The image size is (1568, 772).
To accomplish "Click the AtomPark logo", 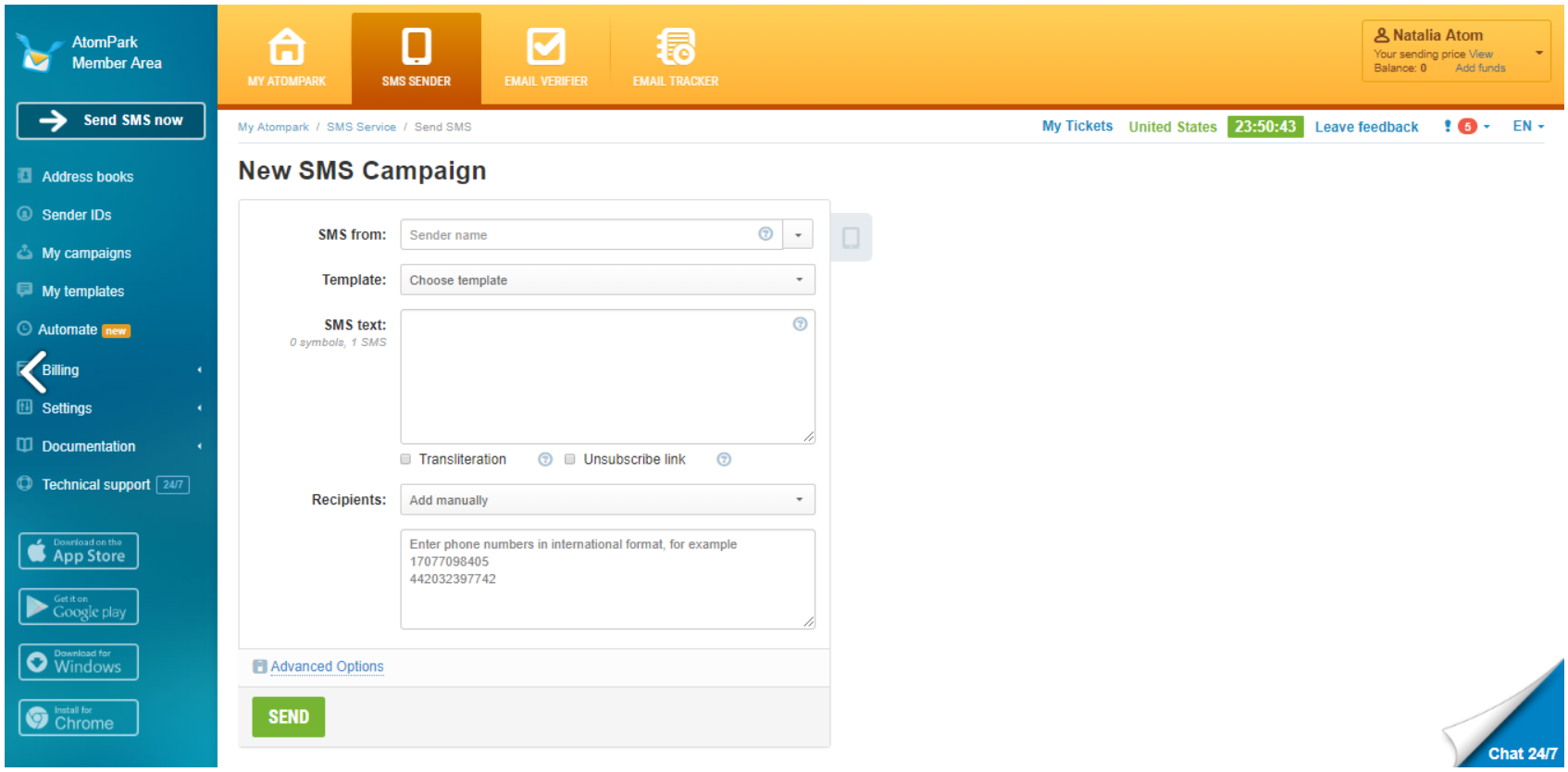I will click(x=37, y=53).
